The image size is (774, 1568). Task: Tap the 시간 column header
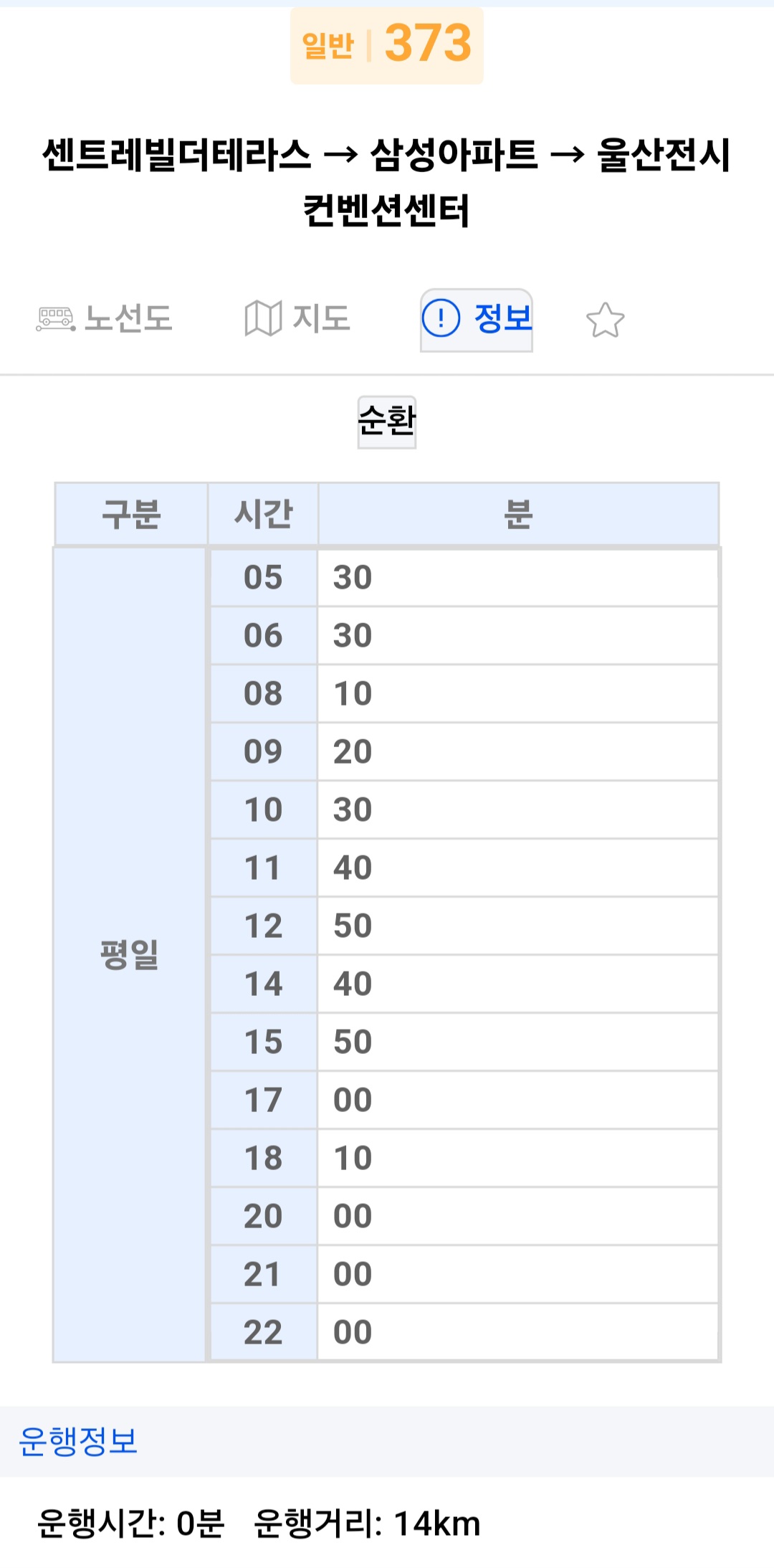point(263,514)
